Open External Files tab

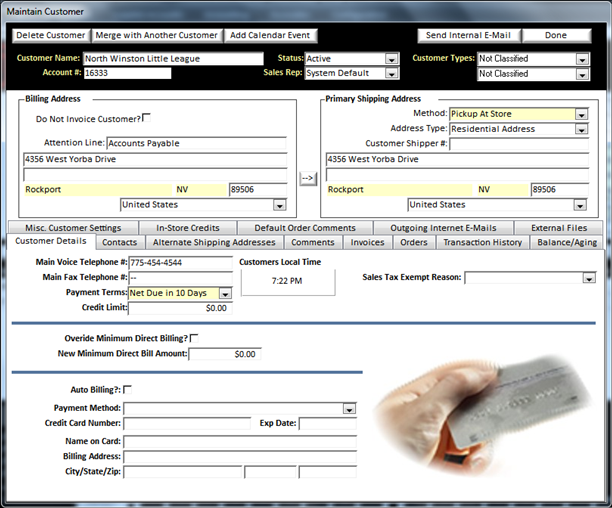pyautogui.click(x=559, y=228)
